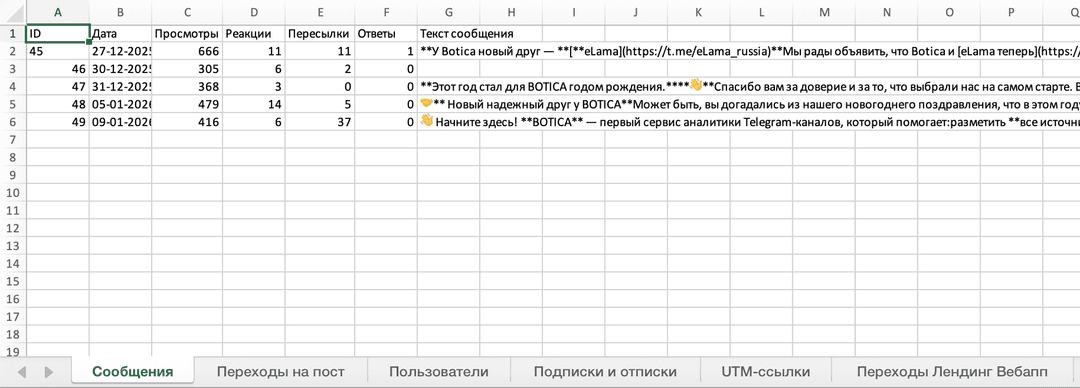Click the Ответы header cell

click(386, 34)
